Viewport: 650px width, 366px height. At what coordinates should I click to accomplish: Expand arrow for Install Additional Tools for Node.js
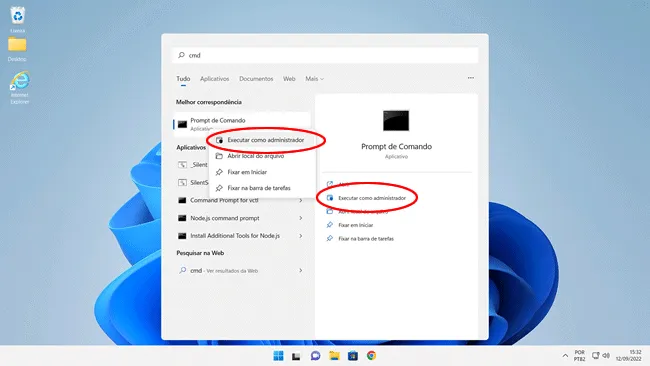301,236
